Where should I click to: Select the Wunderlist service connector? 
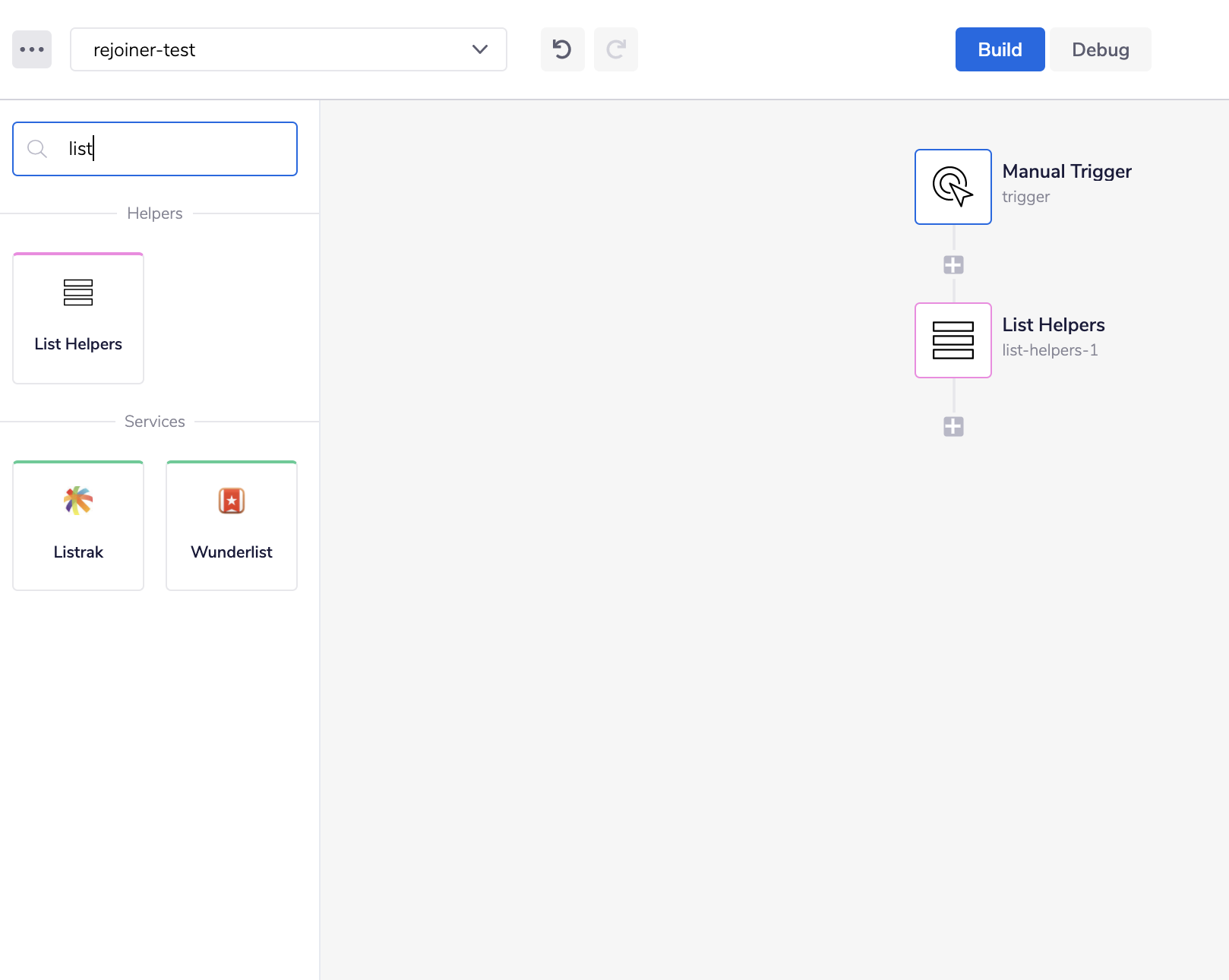231,524
